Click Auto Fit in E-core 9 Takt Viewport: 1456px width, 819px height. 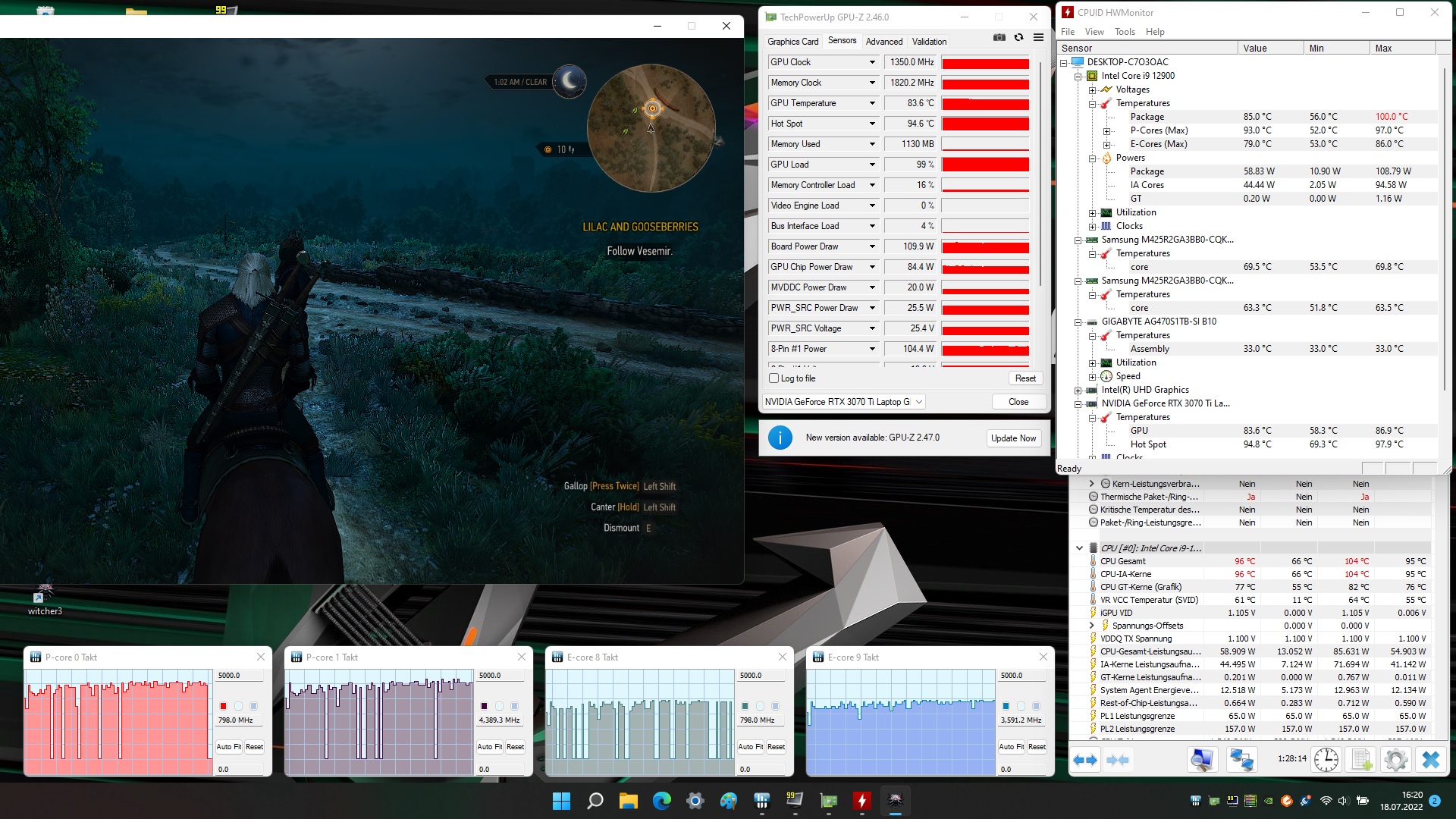[x=1011, y=747]
